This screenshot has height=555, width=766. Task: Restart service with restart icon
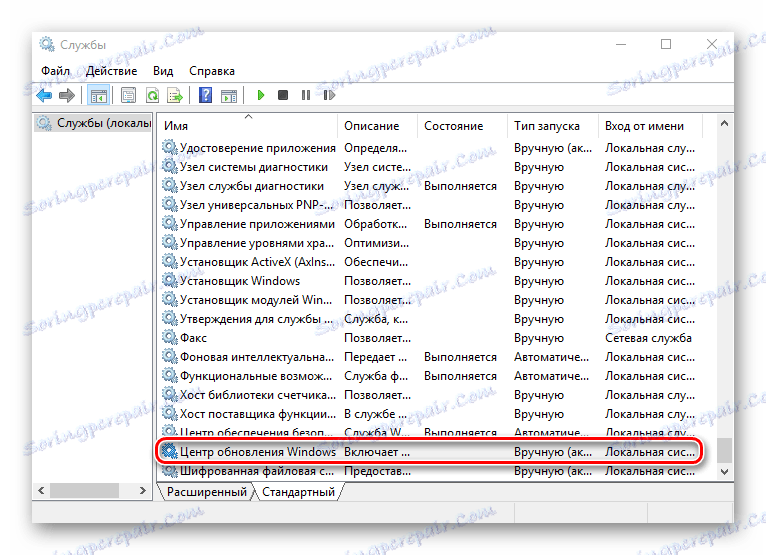329,95
